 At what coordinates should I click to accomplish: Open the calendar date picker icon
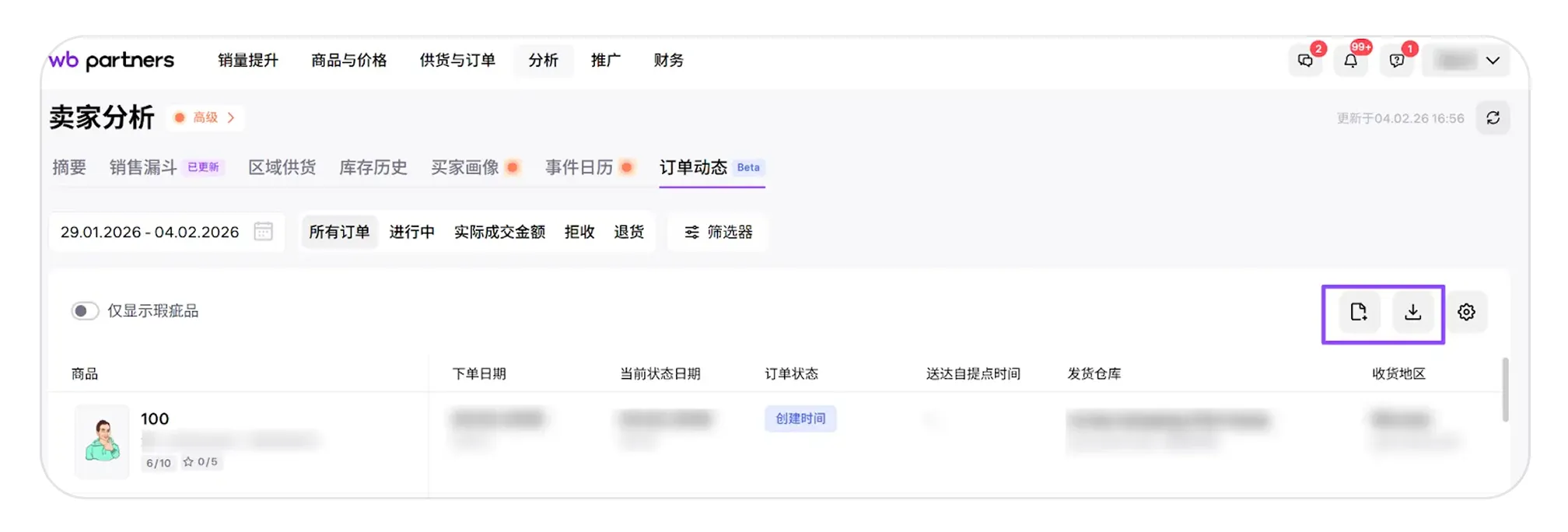pos(264,232)
